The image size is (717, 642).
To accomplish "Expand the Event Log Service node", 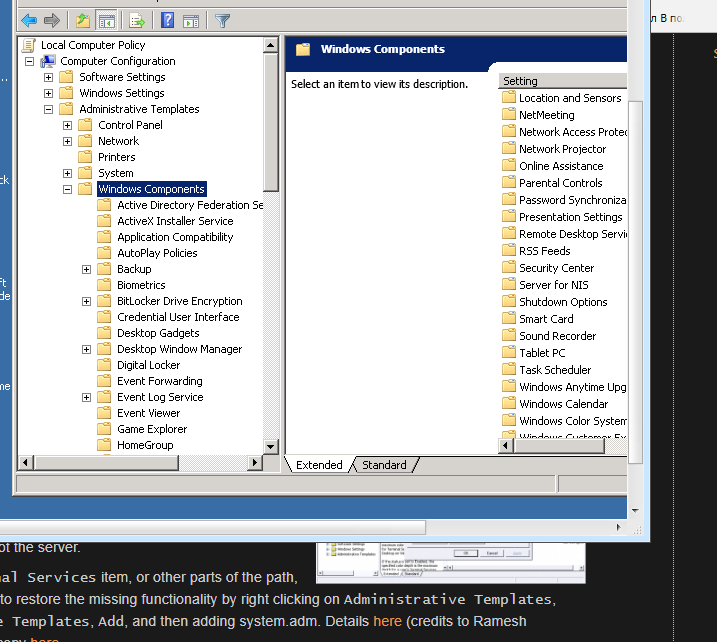I will pyautogui.click(x=86, y=397).
